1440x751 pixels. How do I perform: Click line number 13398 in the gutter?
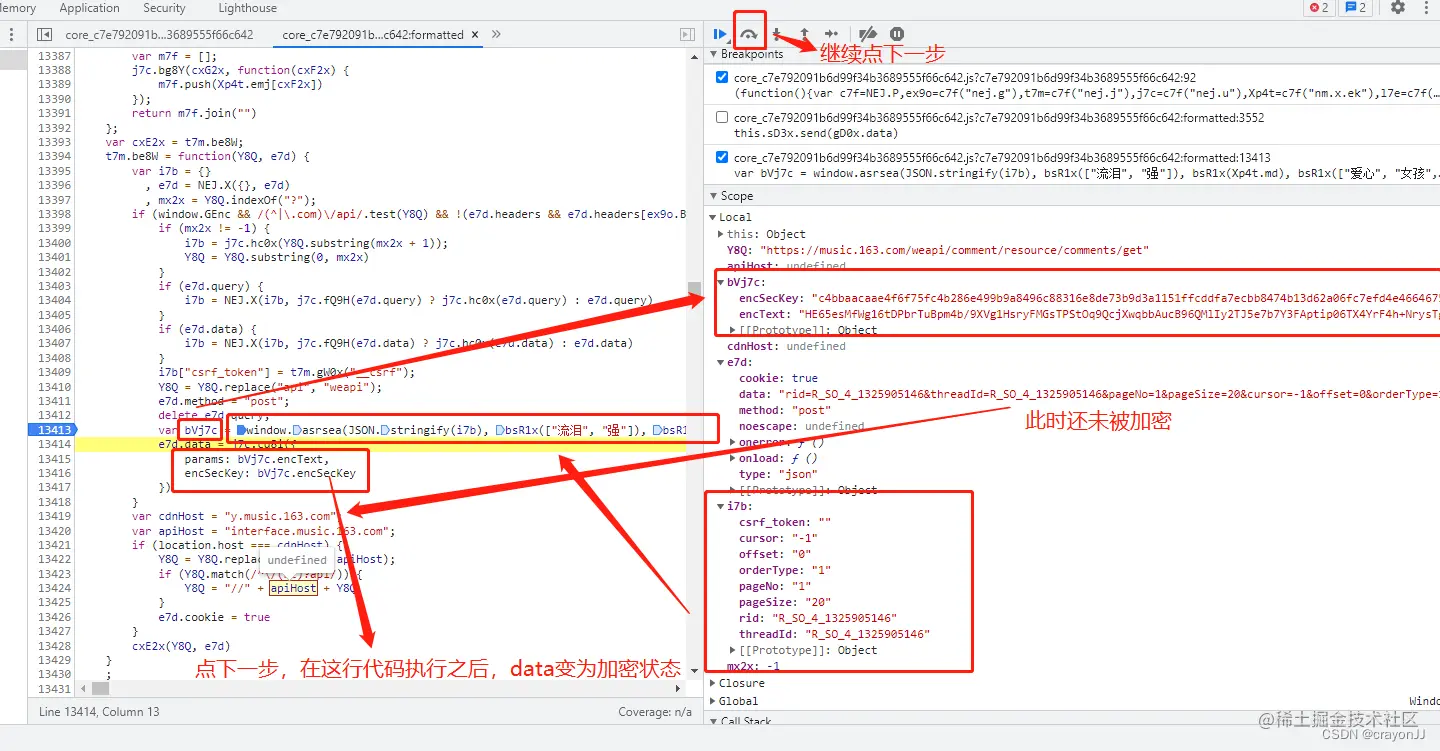point(54,214)
